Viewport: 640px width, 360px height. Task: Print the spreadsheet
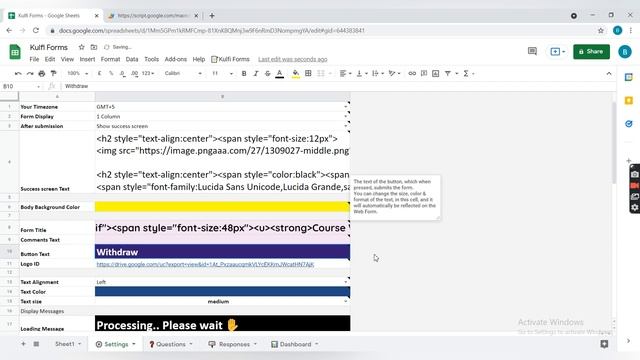pos(42,73)
